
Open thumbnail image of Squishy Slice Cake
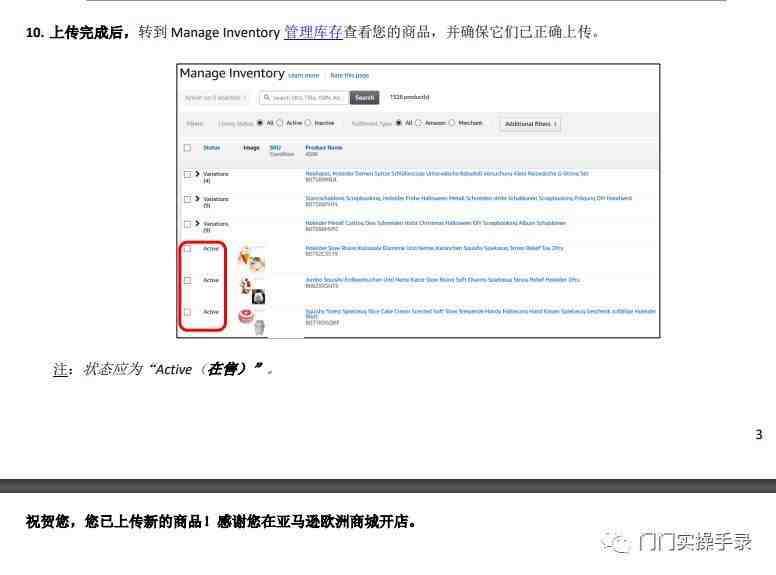[x=252, y=321]
